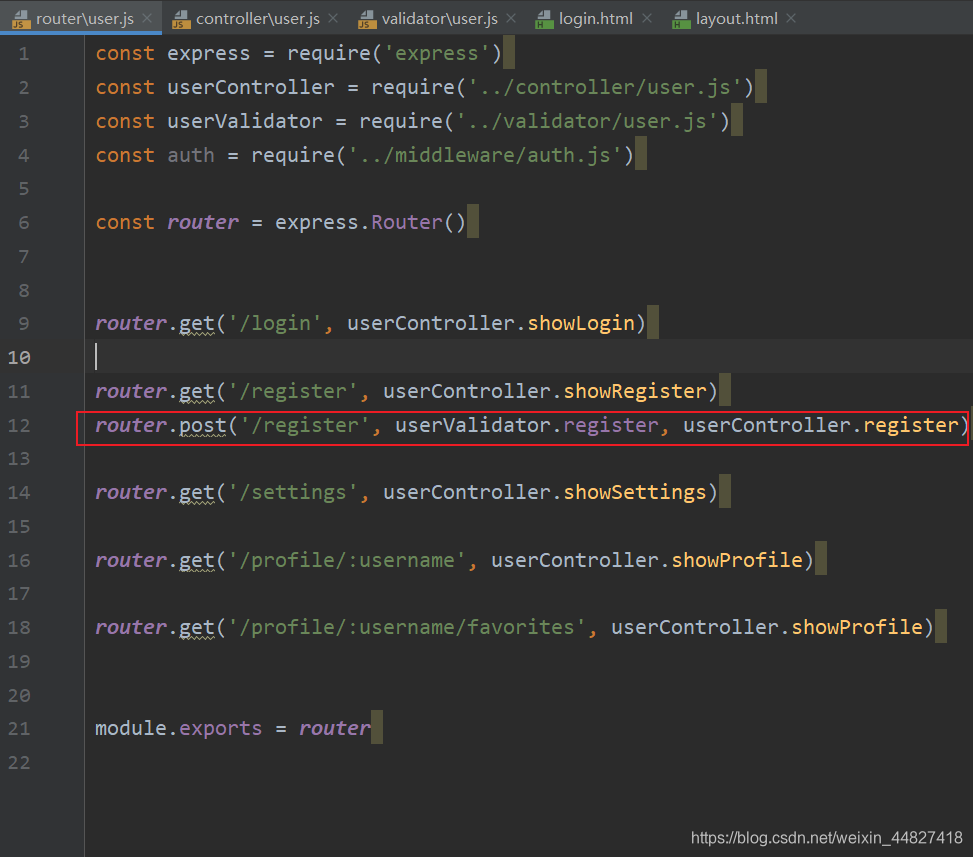Close the controller\user.js tab
973x857 pixels.
tap(333, 19)
